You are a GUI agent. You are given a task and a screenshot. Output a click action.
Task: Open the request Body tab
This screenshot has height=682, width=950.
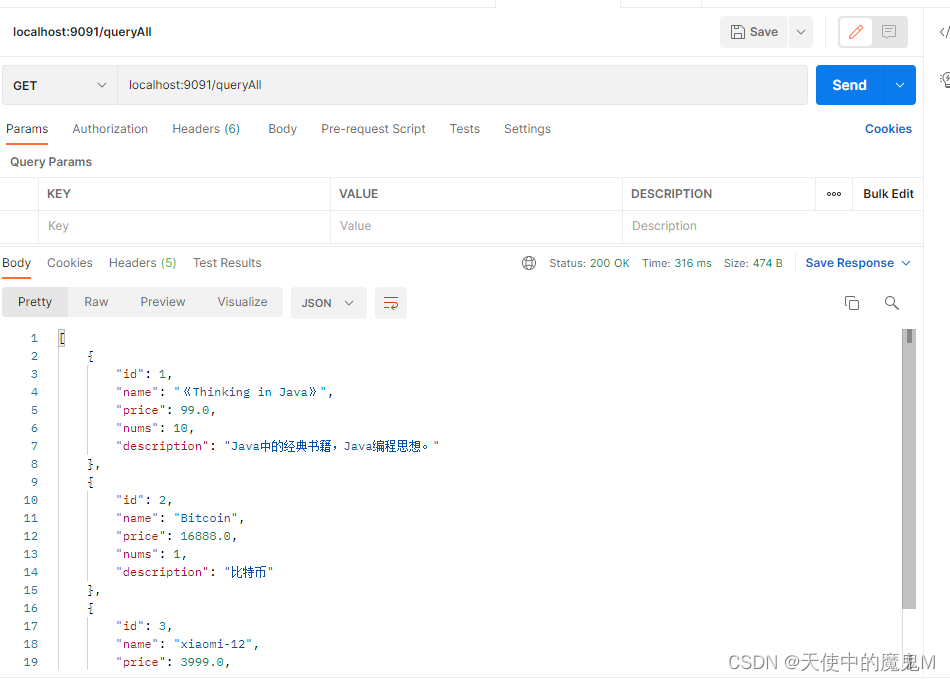pyautogui.click(x=282, y=129)
